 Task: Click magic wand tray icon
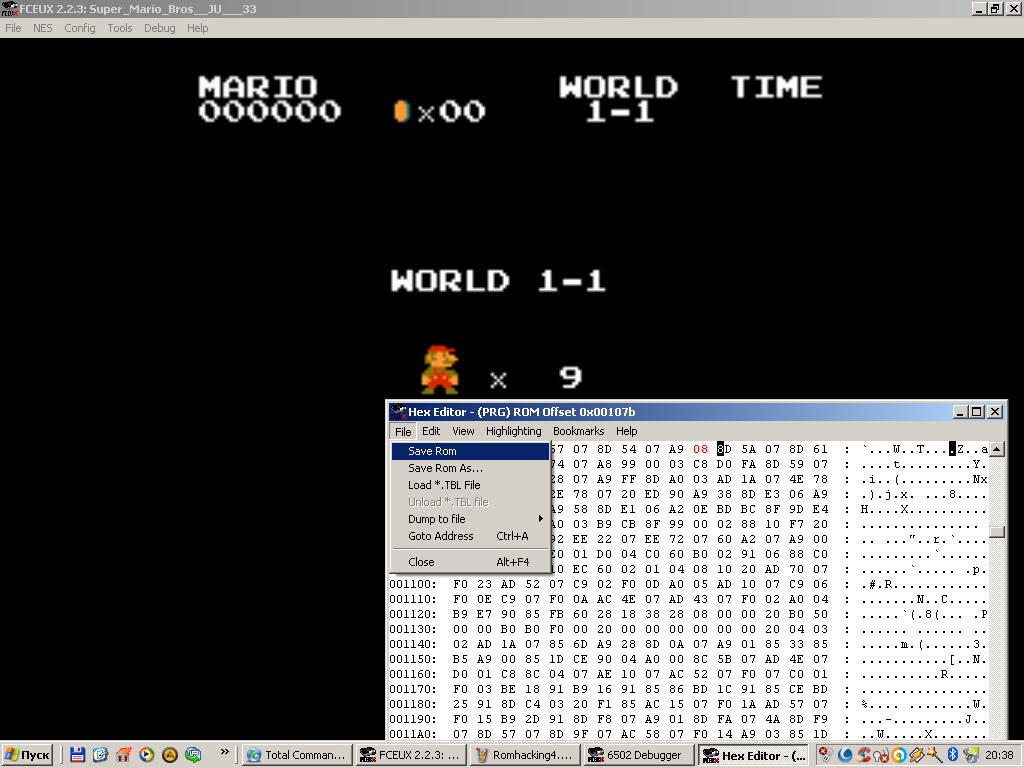point(935,755)
